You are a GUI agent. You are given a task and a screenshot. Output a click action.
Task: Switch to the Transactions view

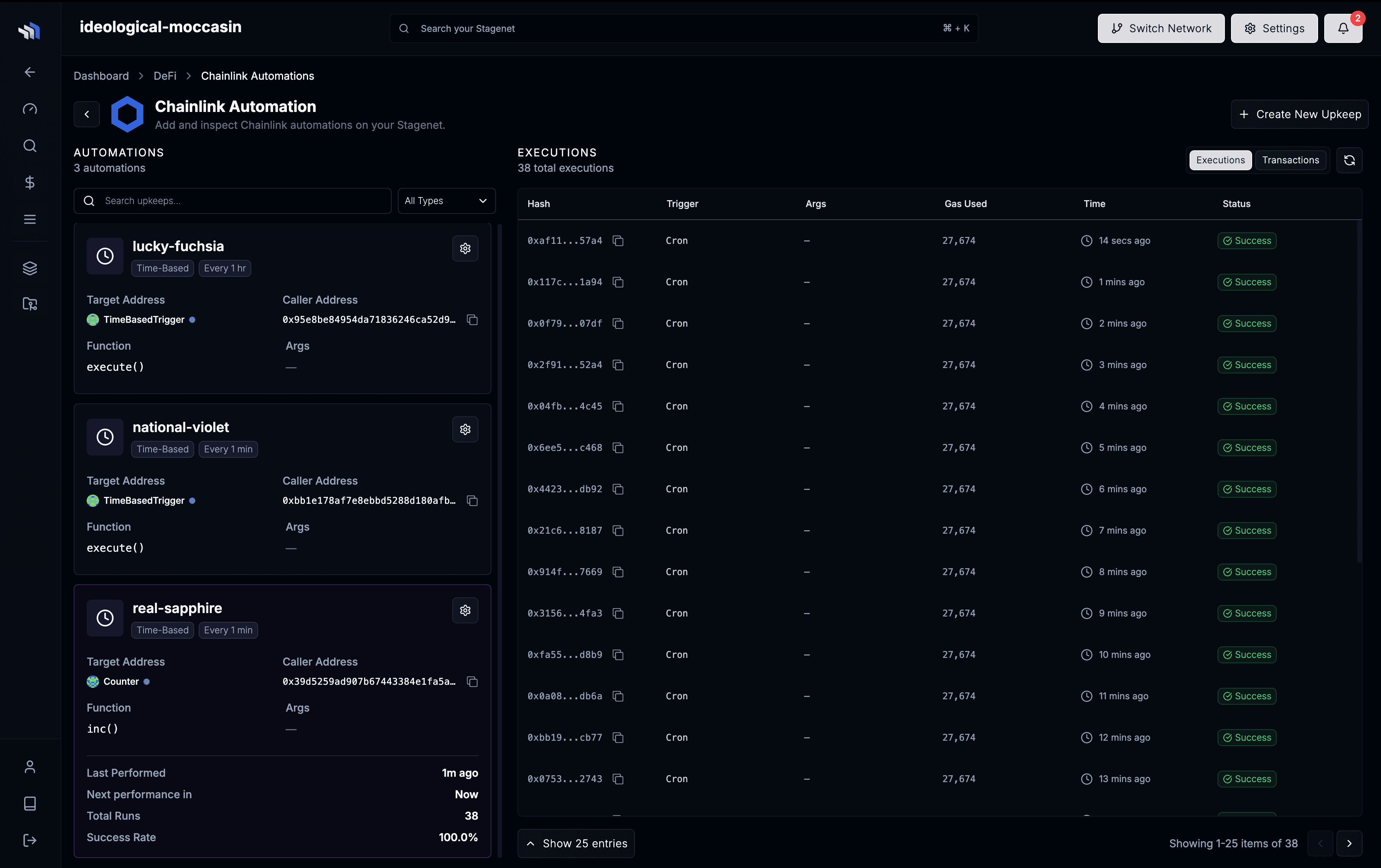click(x=1290, y=160)
